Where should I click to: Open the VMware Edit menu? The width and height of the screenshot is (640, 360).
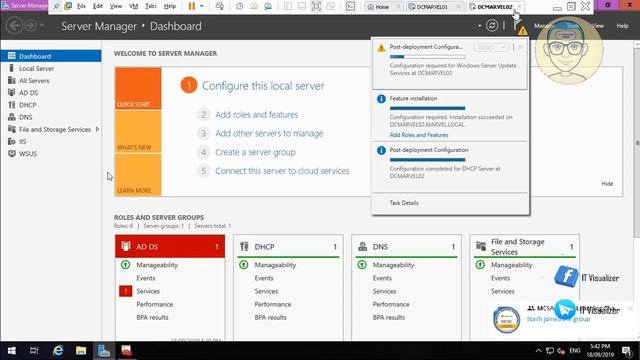click(x=98, y=6)
